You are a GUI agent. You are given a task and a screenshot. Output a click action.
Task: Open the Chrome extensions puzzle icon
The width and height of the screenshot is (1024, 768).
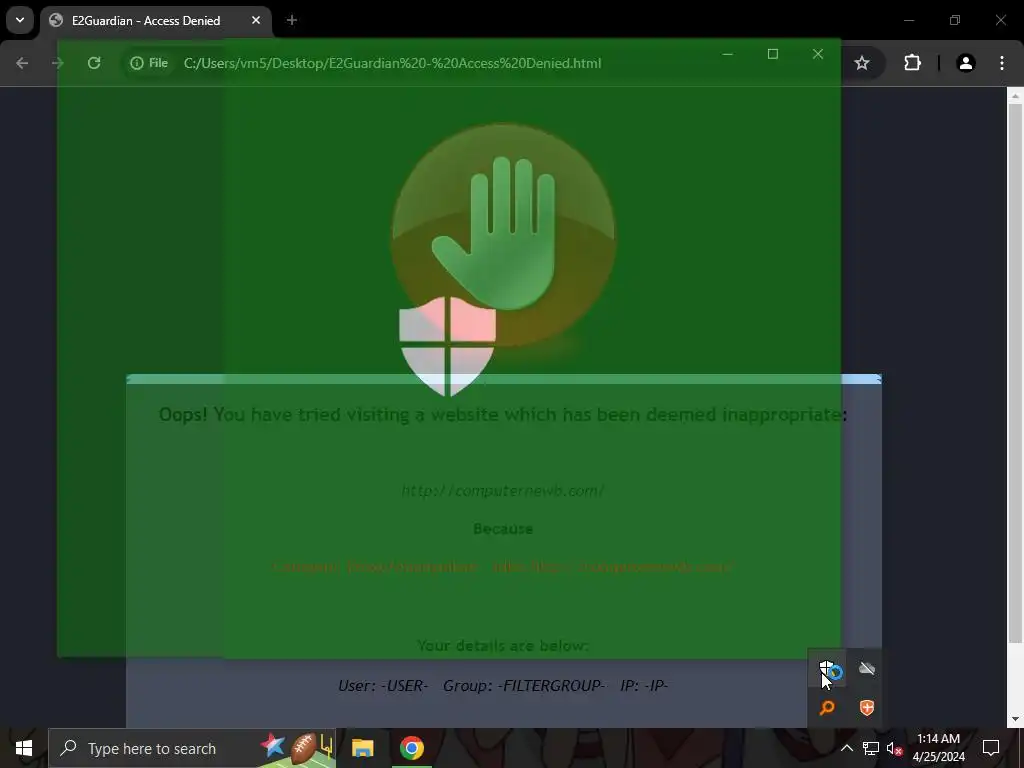[x=912, y=63]
